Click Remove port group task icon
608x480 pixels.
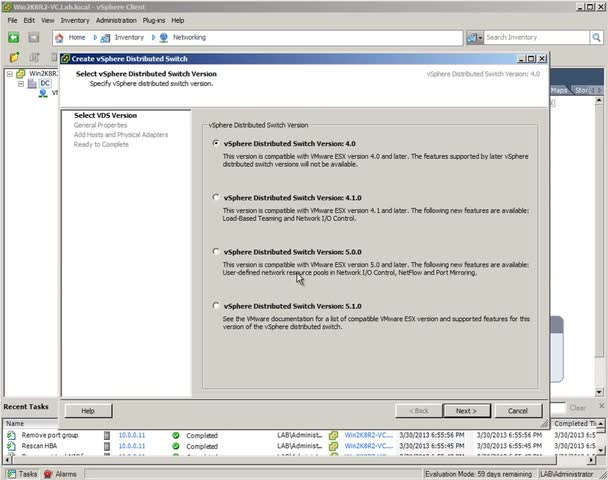(11, 435)
